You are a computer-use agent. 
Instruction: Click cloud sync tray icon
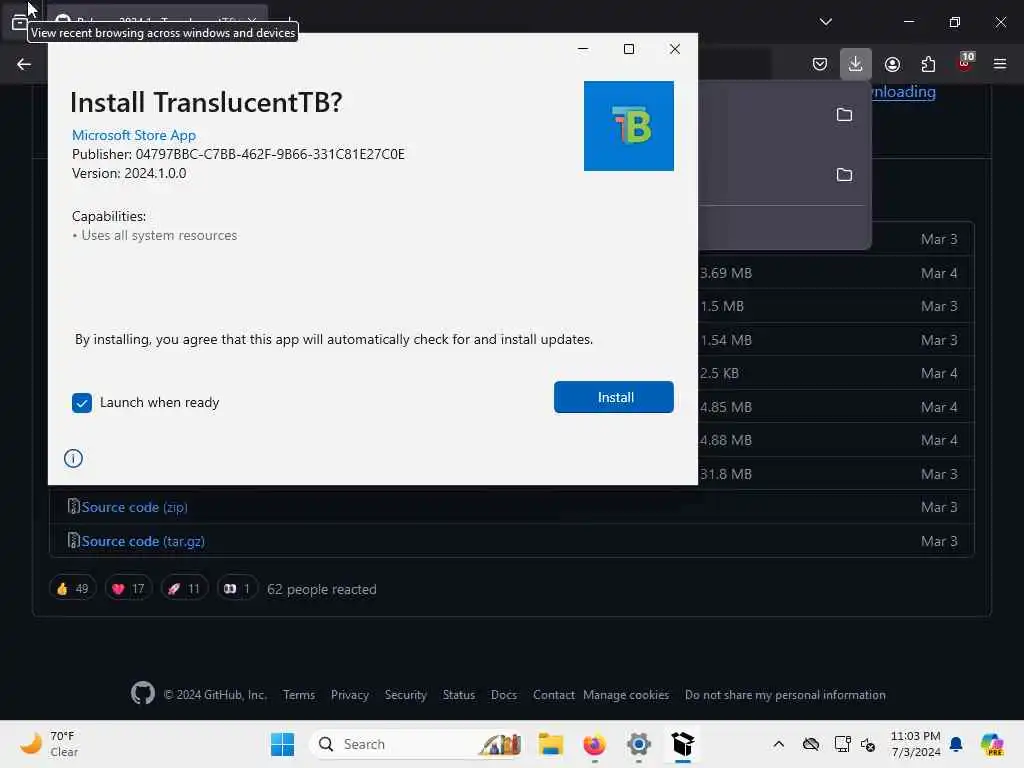point(810,744)
